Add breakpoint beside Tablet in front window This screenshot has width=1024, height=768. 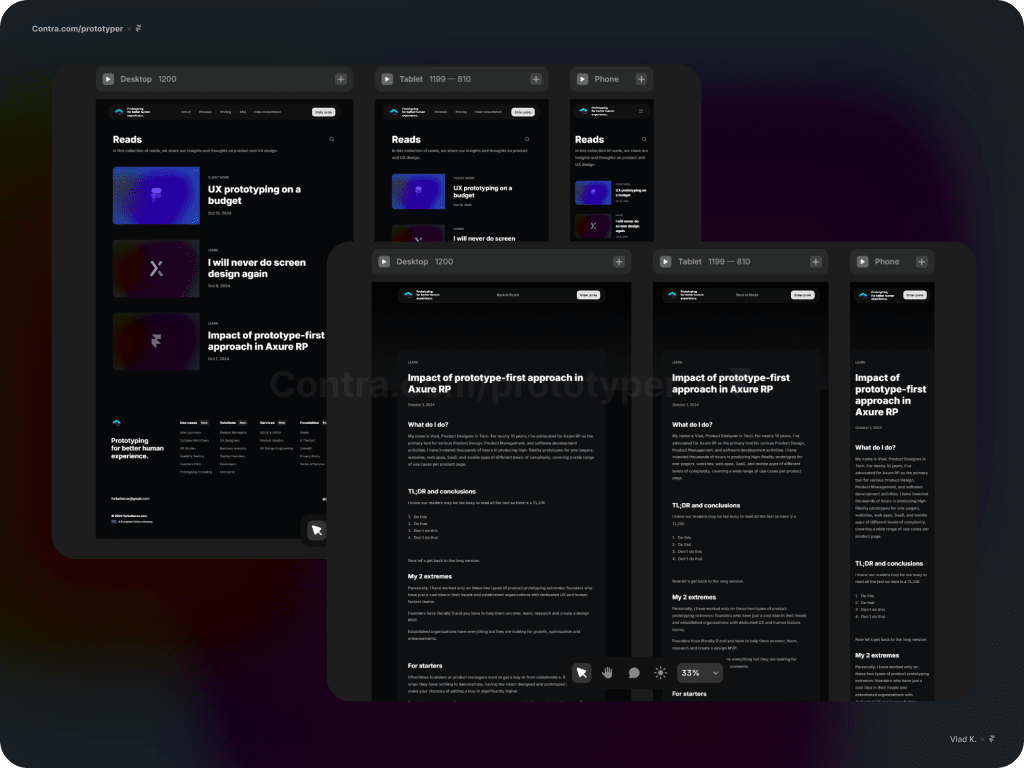click(816, 261)
